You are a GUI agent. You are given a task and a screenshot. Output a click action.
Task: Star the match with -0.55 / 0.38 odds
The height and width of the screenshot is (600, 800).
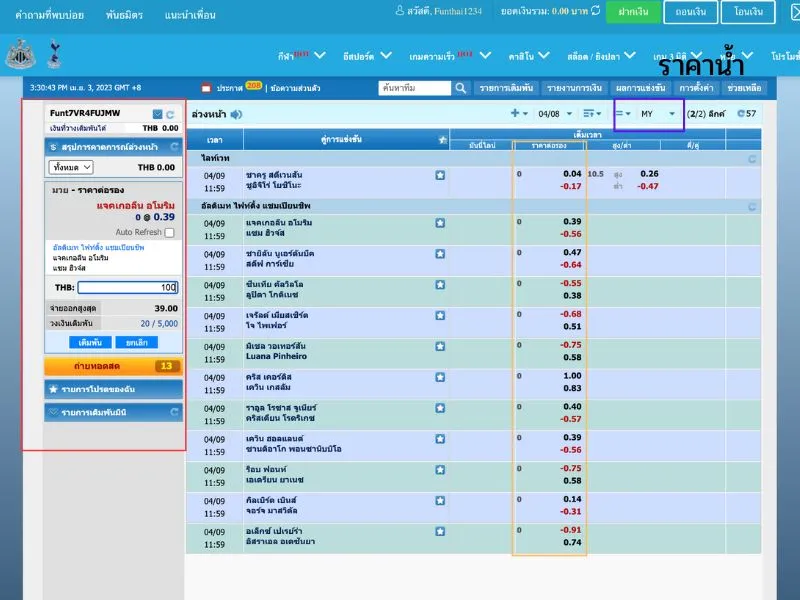click(x=440, y=285)
